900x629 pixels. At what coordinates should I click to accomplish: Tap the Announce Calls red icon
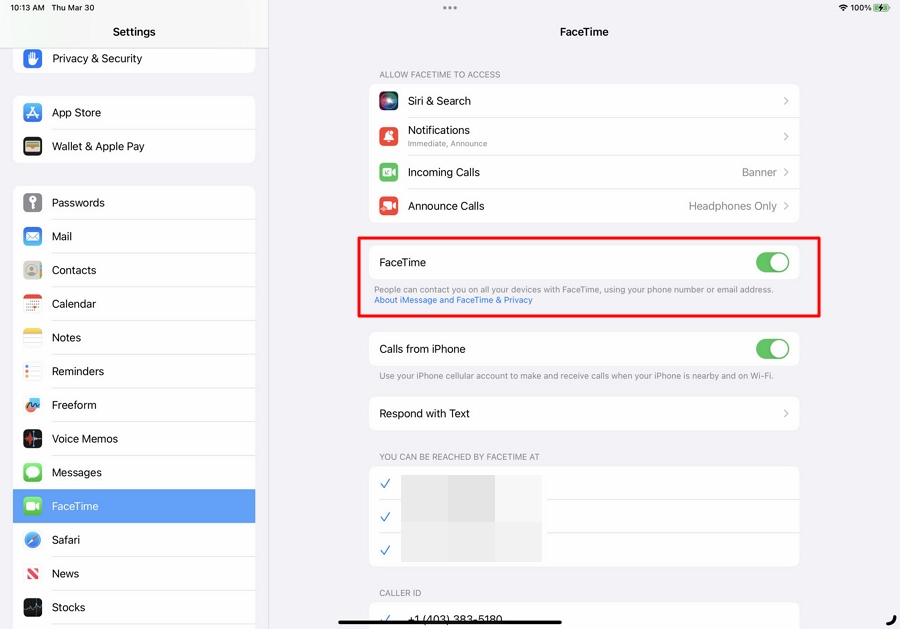[x=389, y=206]
